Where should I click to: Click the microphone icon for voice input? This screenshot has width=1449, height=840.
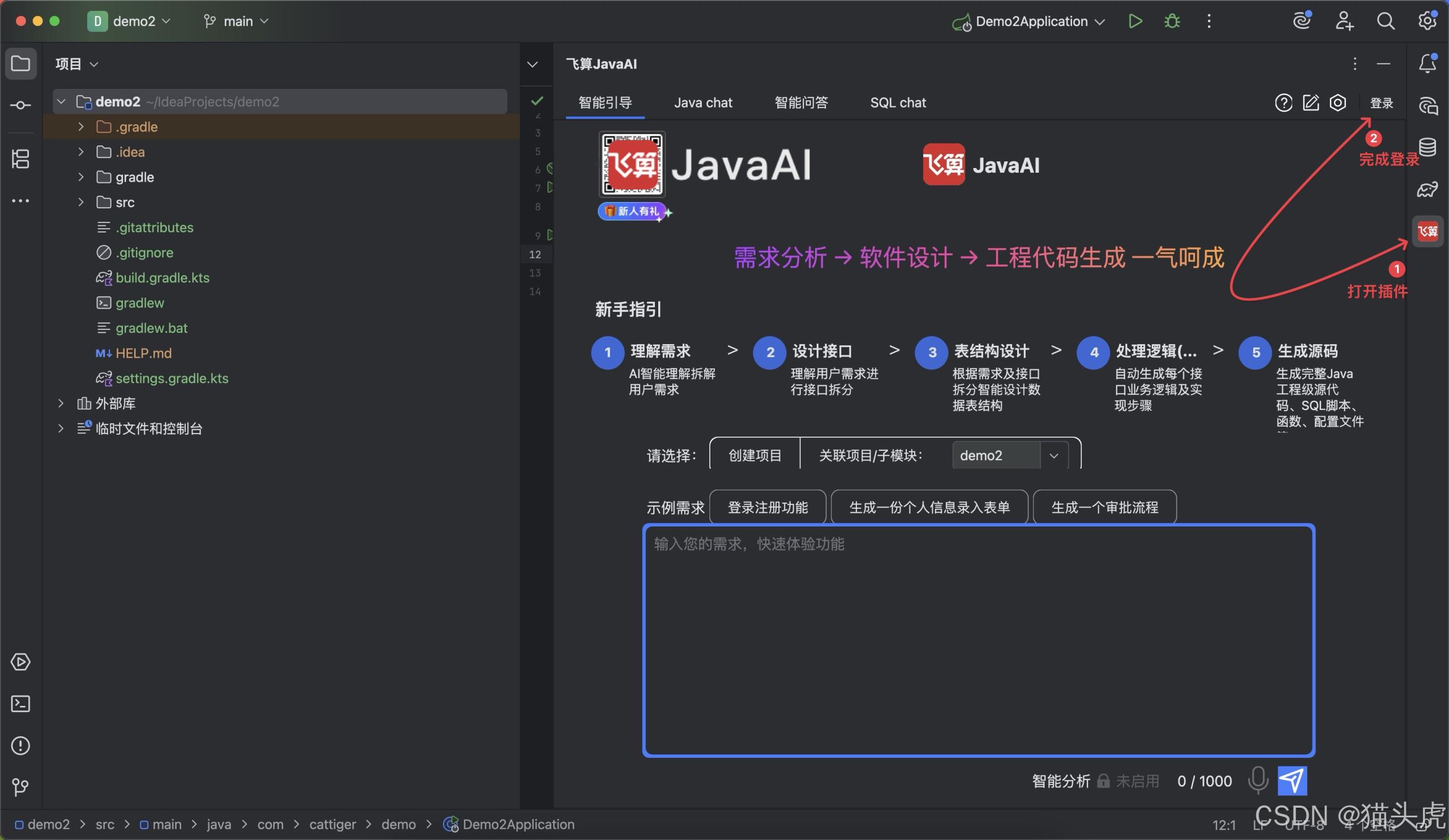click(1259, 780)
